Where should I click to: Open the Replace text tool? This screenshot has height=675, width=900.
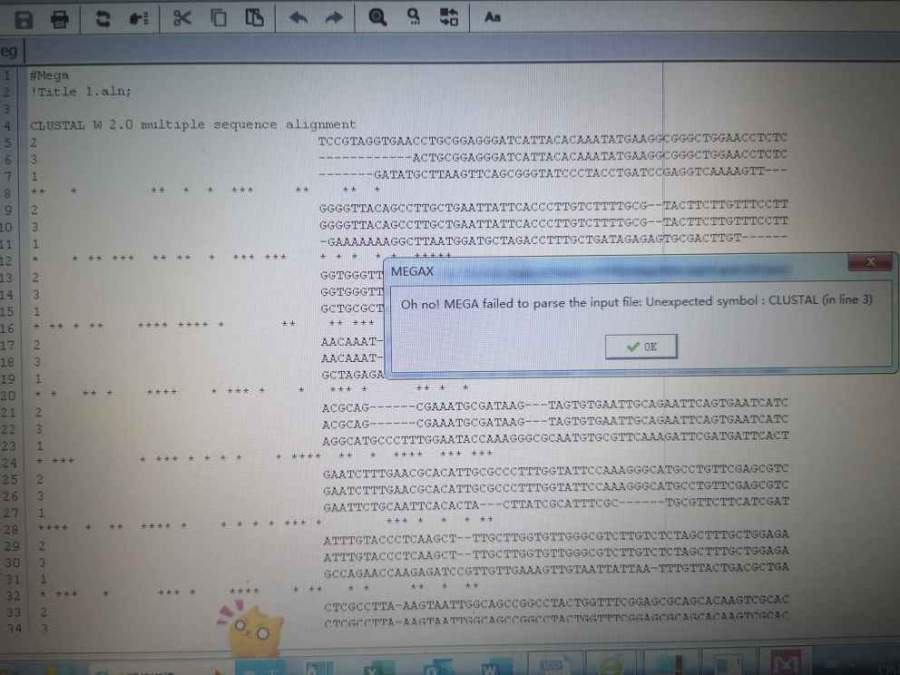coord(450,18)
